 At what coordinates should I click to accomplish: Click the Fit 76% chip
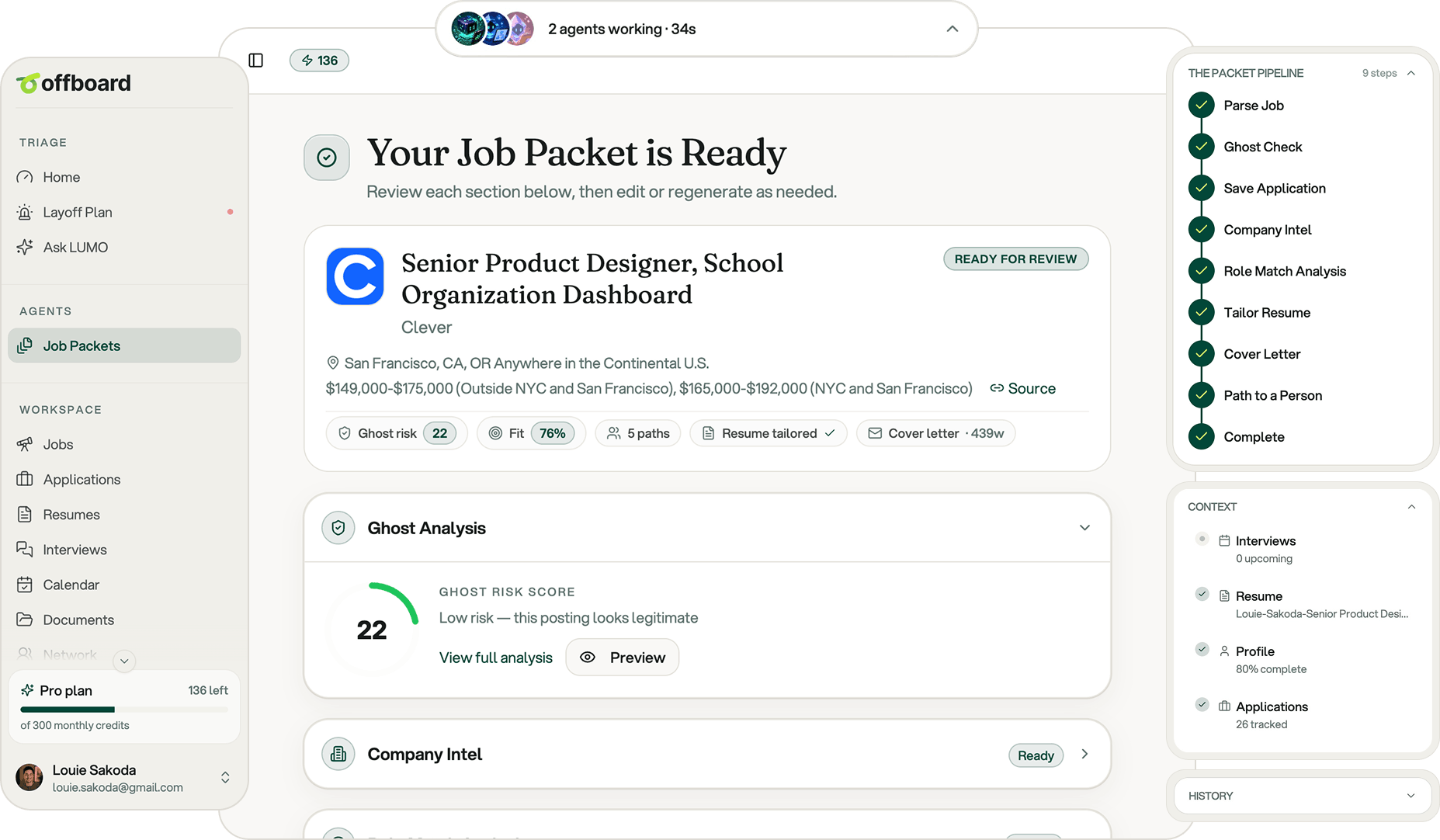531,433
